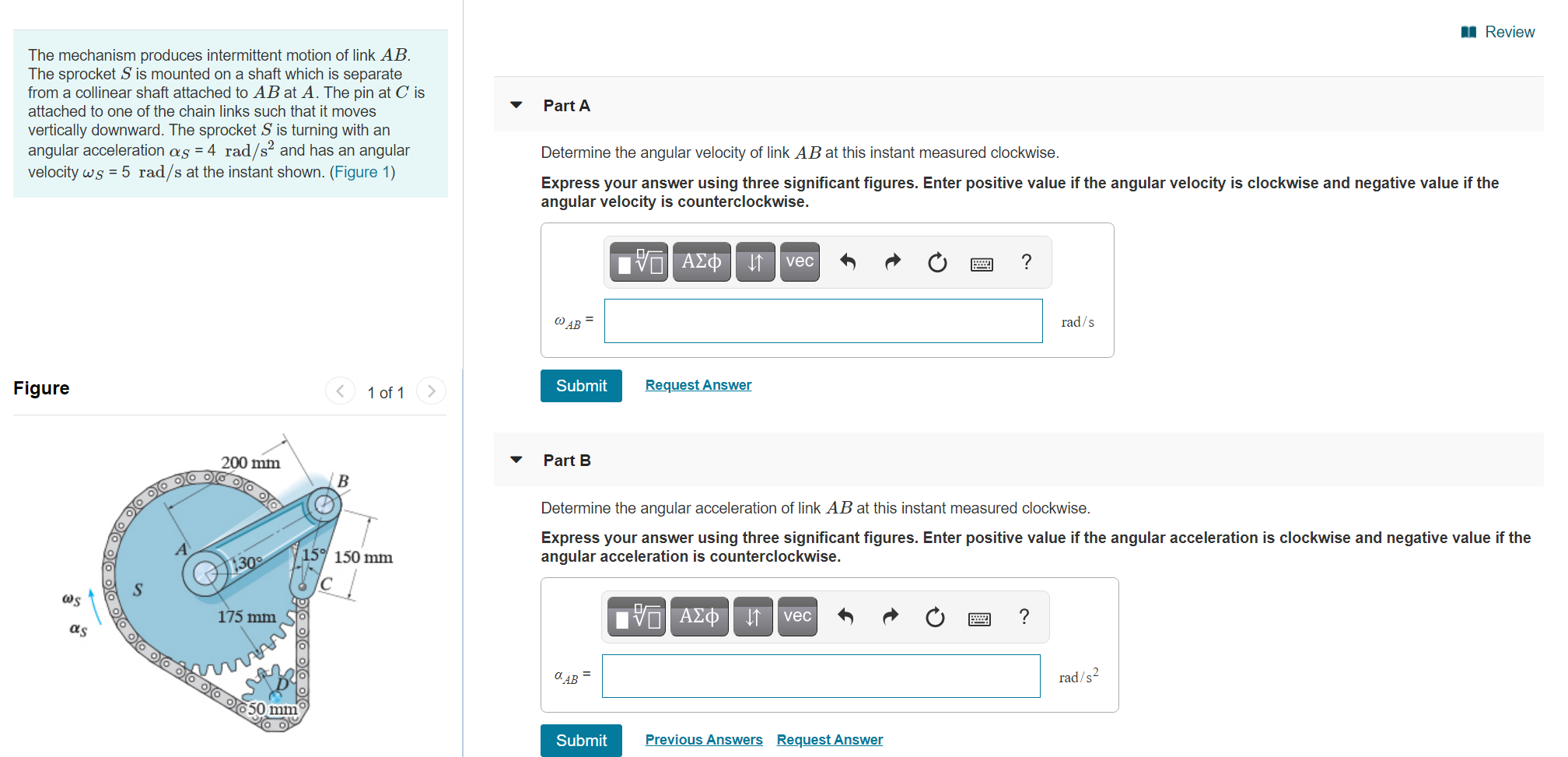Image resolution: width=1568 pixels, height=757 pixels.
Task: Click the omega_AB answer input field
Action: pos(823,321)
